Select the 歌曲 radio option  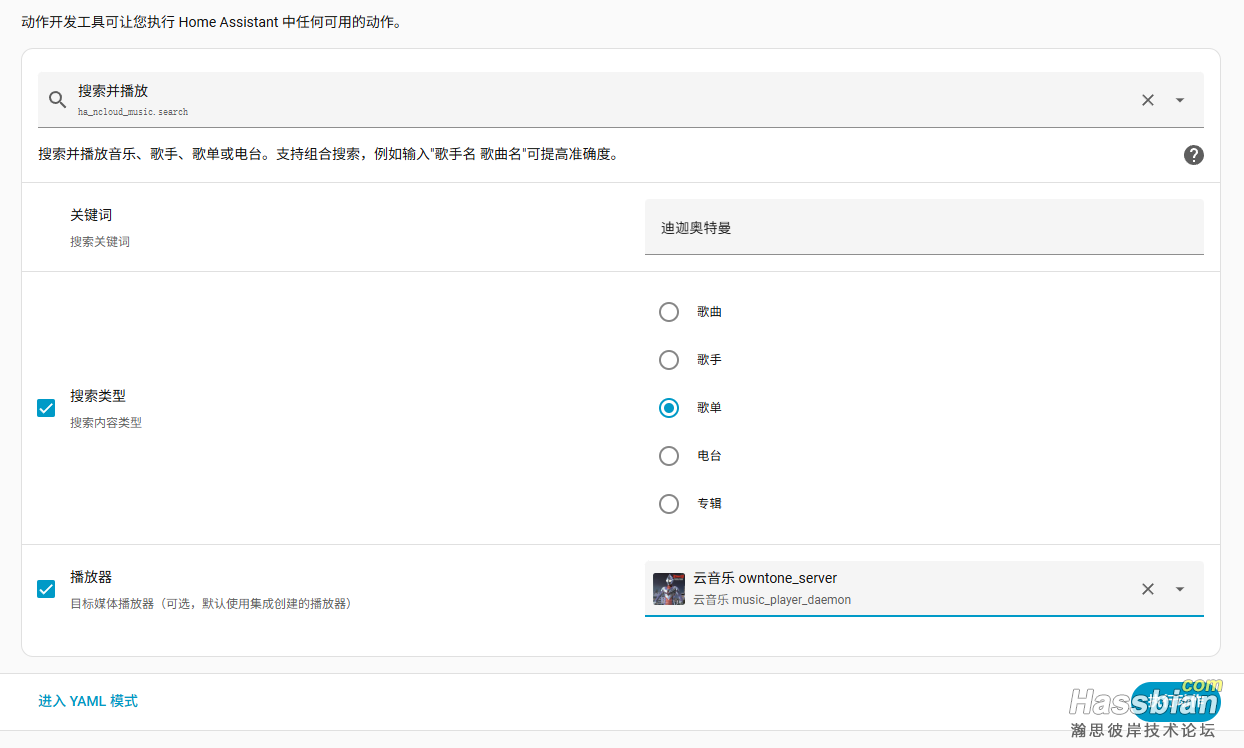point(669,312)
